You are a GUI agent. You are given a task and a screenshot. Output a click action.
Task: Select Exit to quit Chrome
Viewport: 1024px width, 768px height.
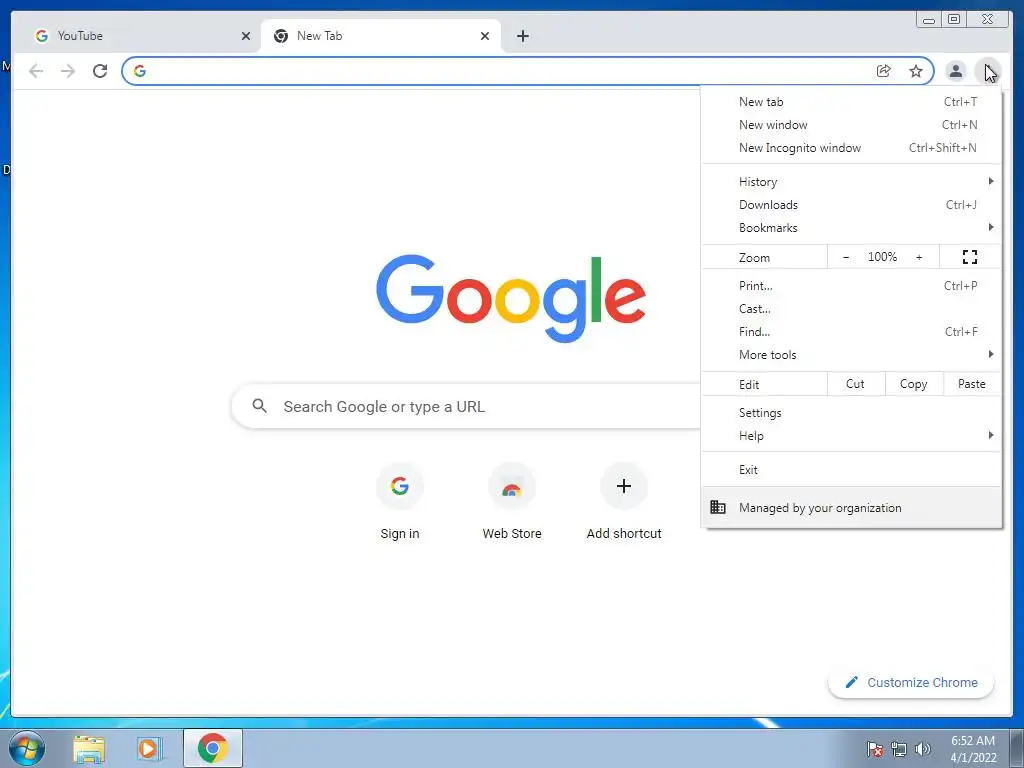(x=852, y=470)
